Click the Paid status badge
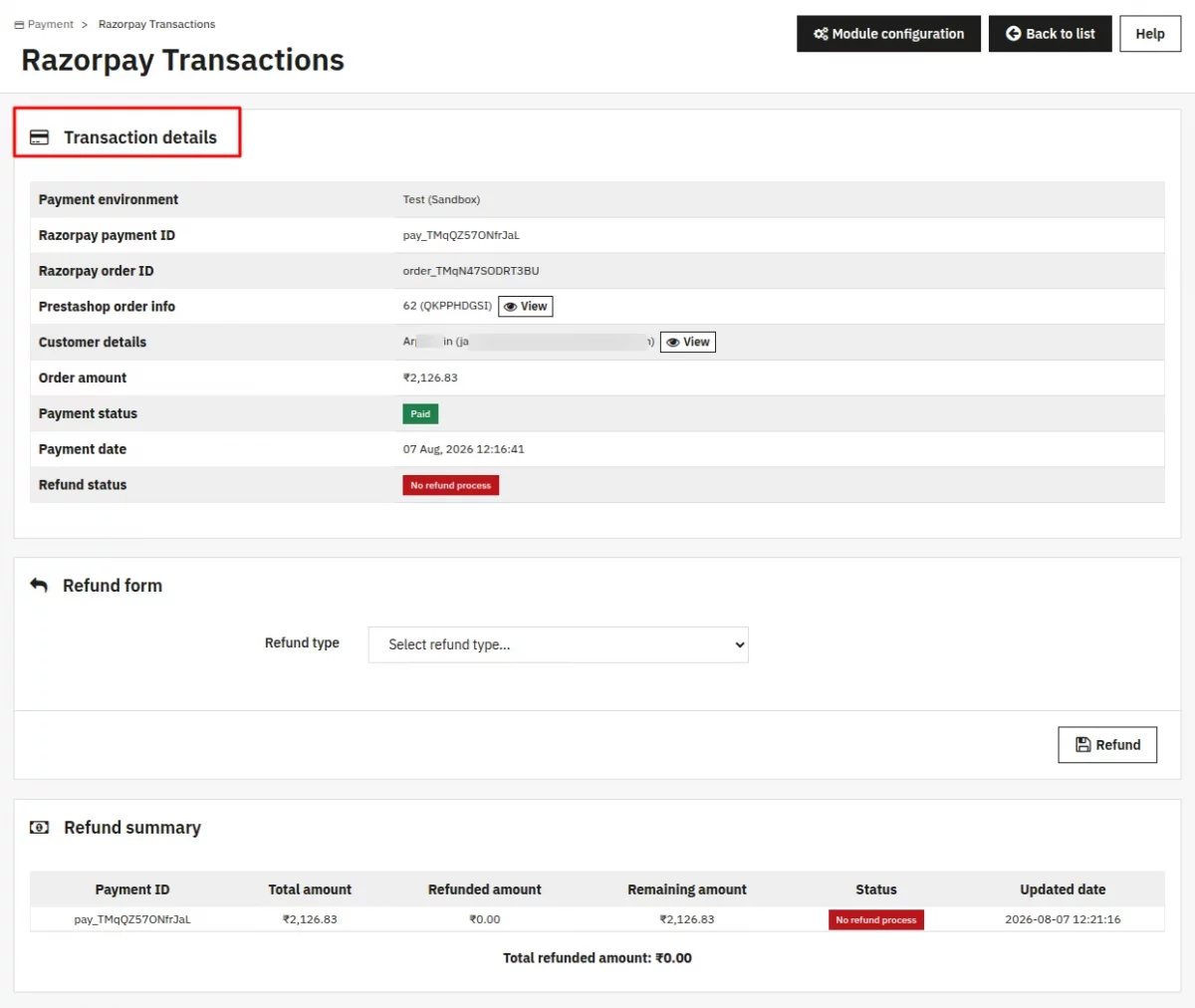Viewport: 1195px width, 1008px height. pos(420,414)
